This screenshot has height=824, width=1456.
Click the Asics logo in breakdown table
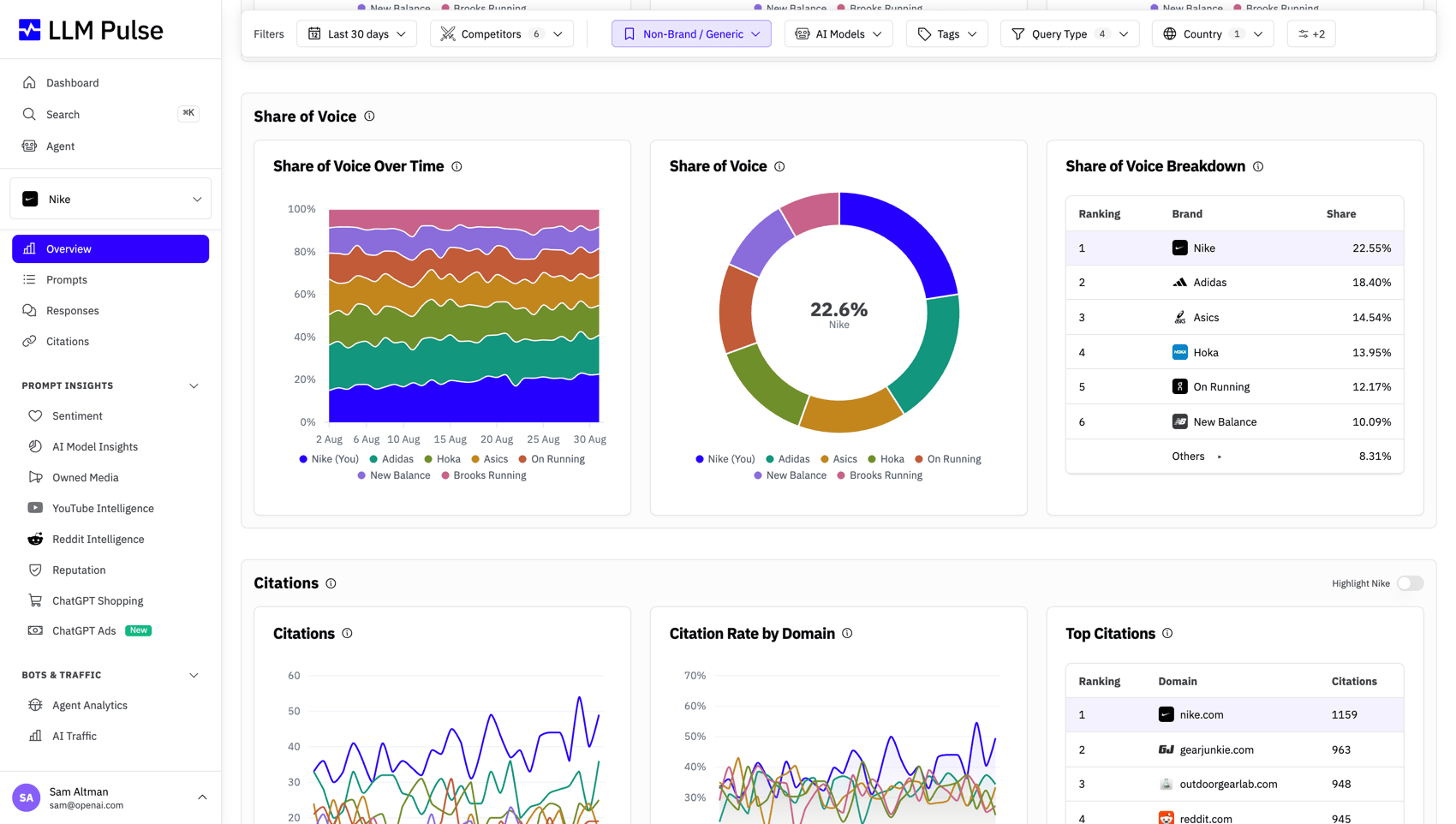click(x=1179, y=318)
